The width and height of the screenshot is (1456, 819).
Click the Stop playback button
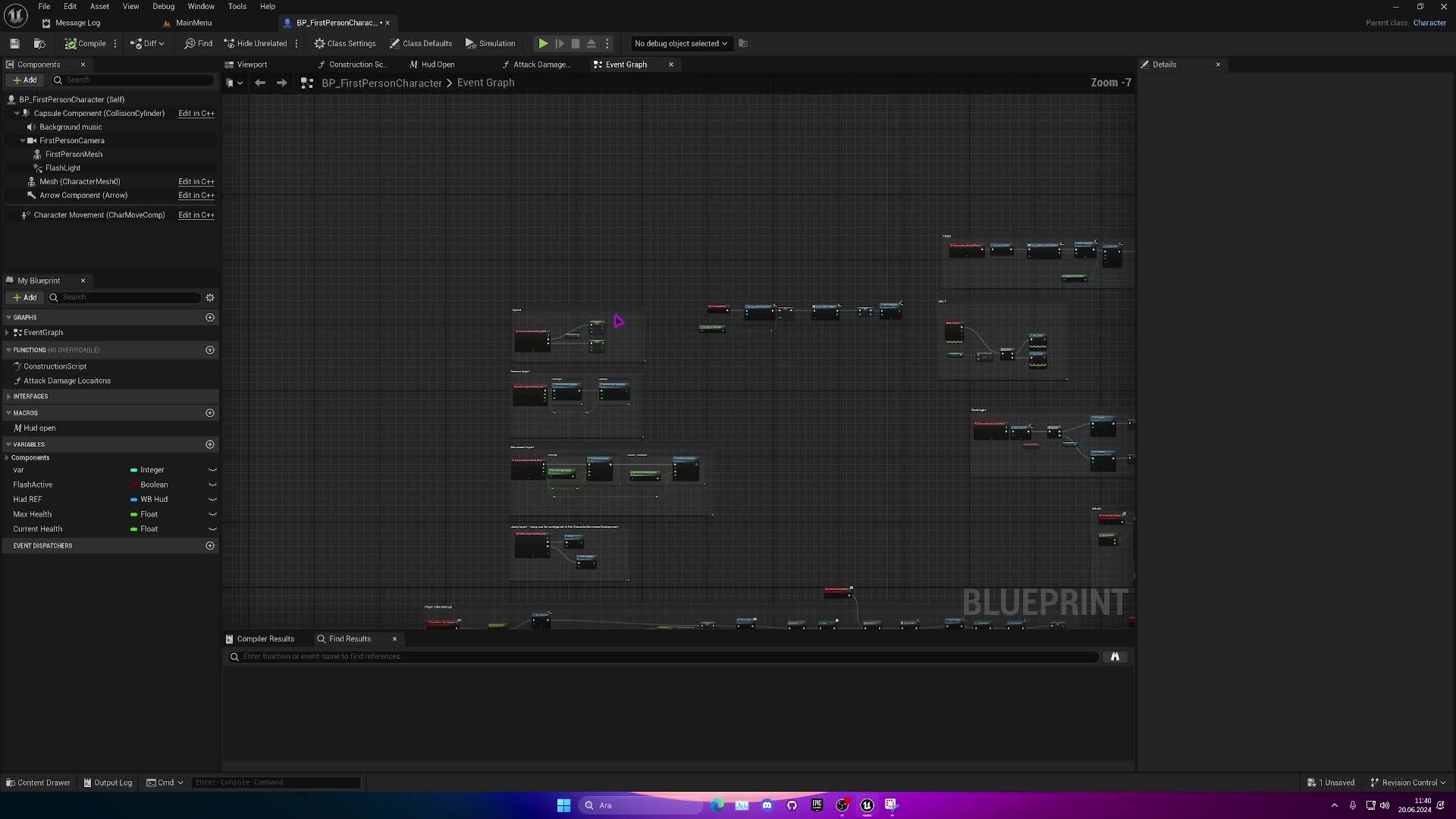point(576,43)
